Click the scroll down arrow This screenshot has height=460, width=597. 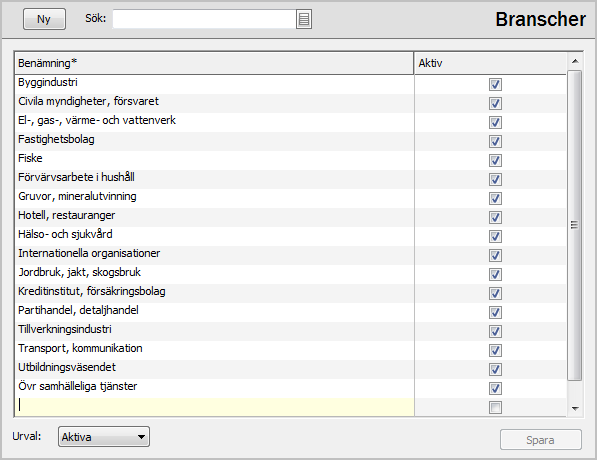click(575, 408)
